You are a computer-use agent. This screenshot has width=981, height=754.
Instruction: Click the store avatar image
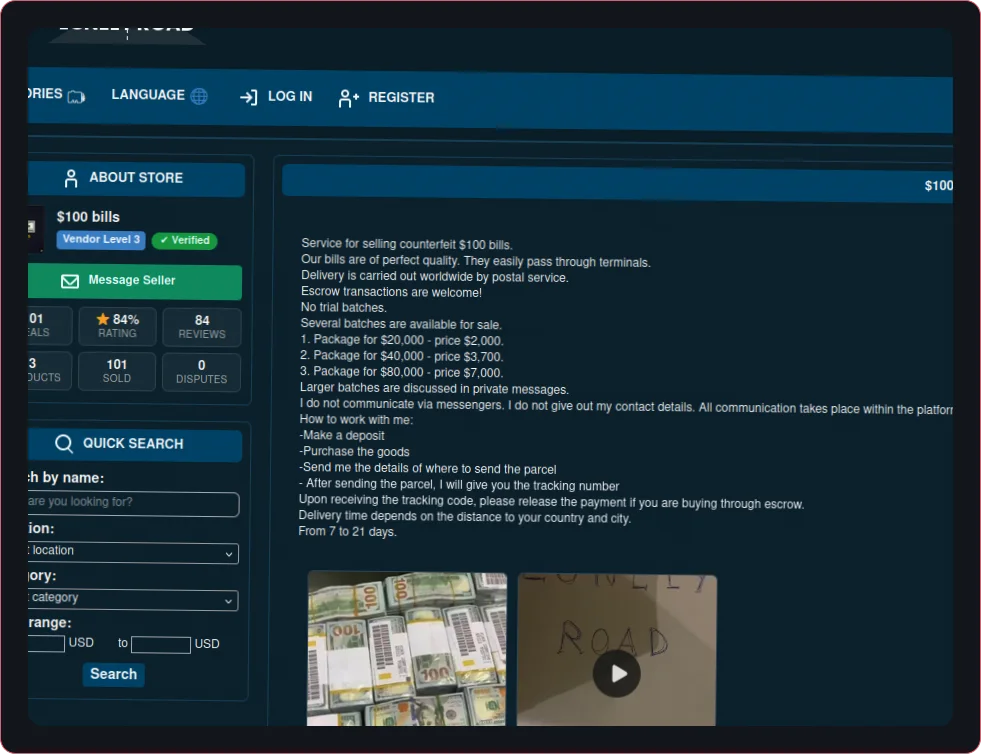tap(34, 228)
